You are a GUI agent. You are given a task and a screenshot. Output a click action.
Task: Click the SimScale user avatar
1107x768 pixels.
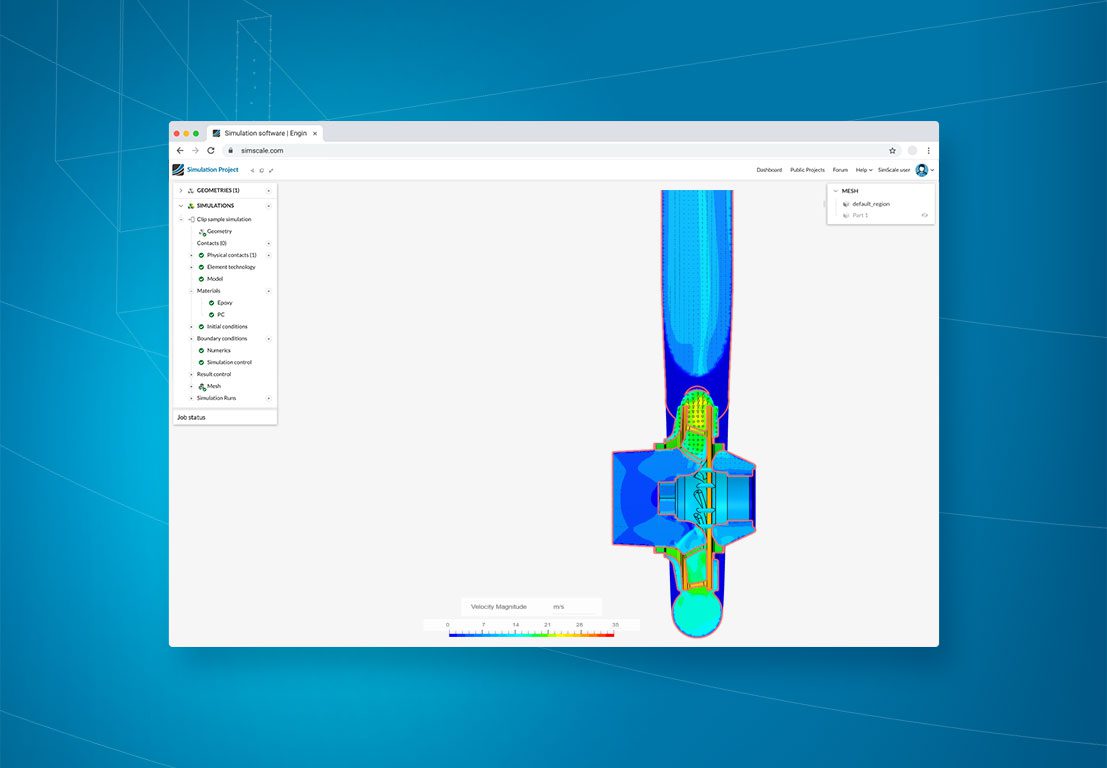pyautogui.click(x=921, y=170)
